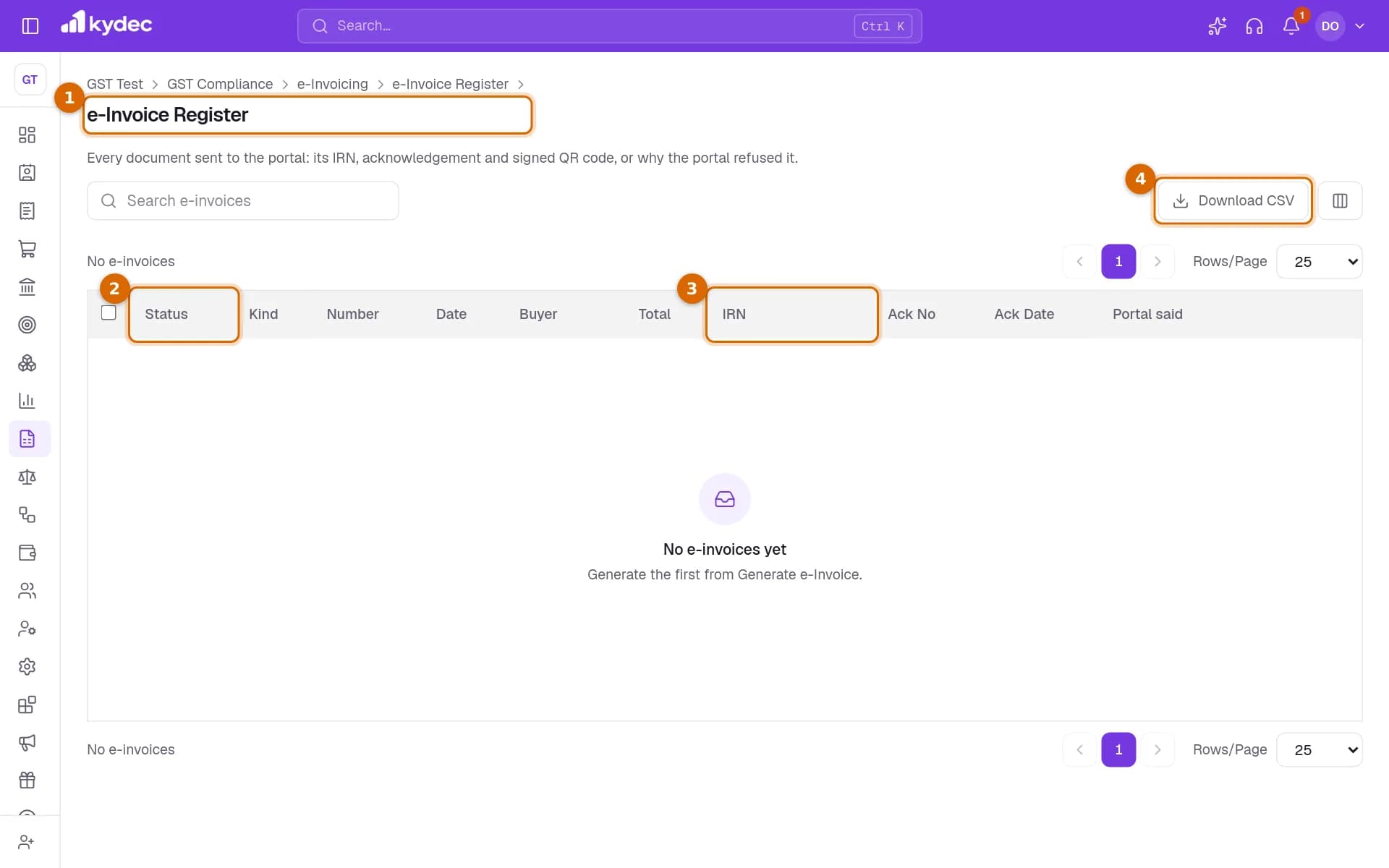Tick the select-all checkbox in table header
Screen dimensions: 1389x868
click(x=109, y=312)
